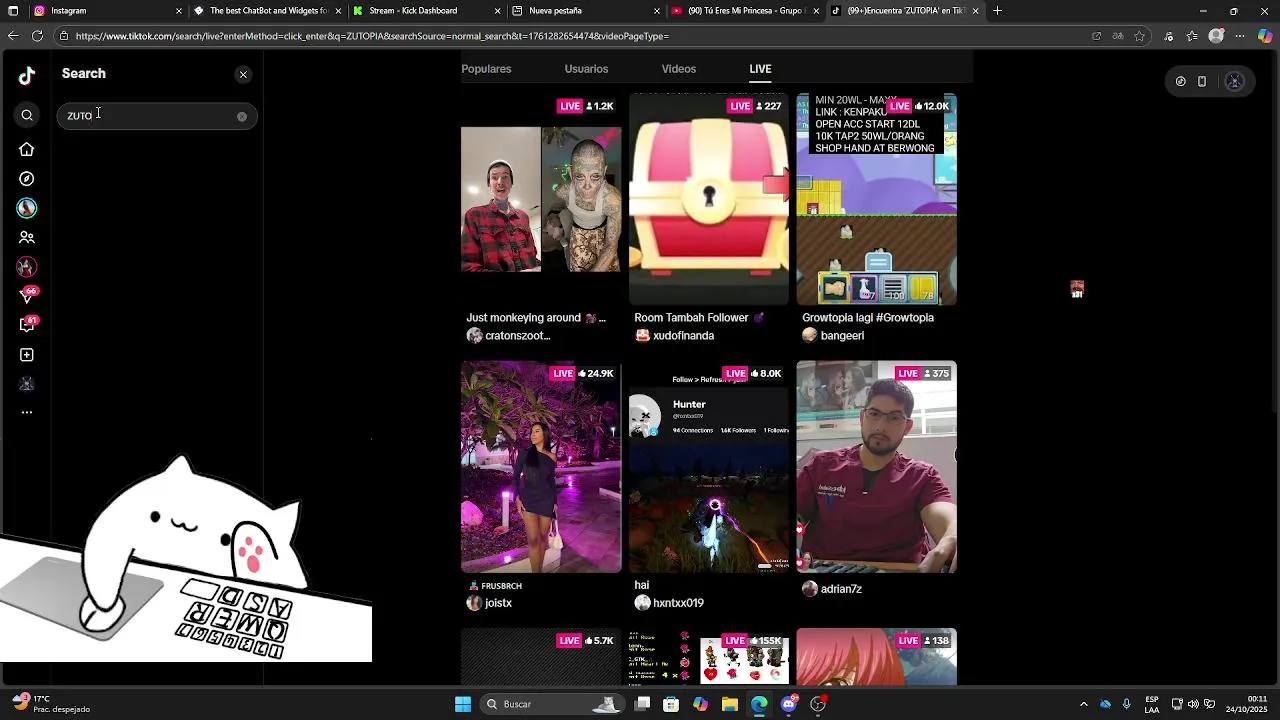1280x720 pixels.
Task: Switch to the Usuarios tab
Action: pyautogui.click(x=586, y=69)
